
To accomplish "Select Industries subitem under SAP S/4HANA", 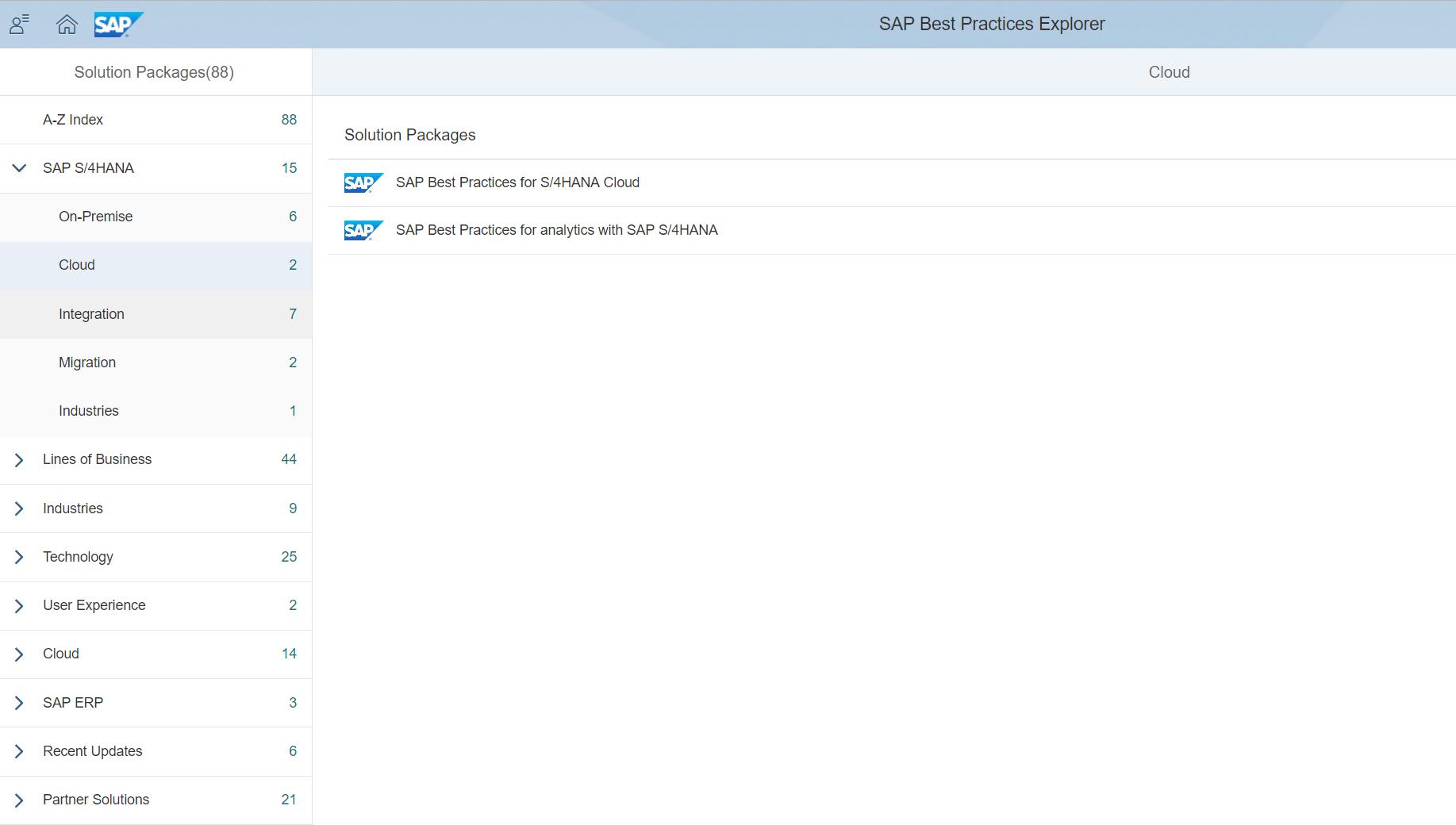I will coord(156,411).
